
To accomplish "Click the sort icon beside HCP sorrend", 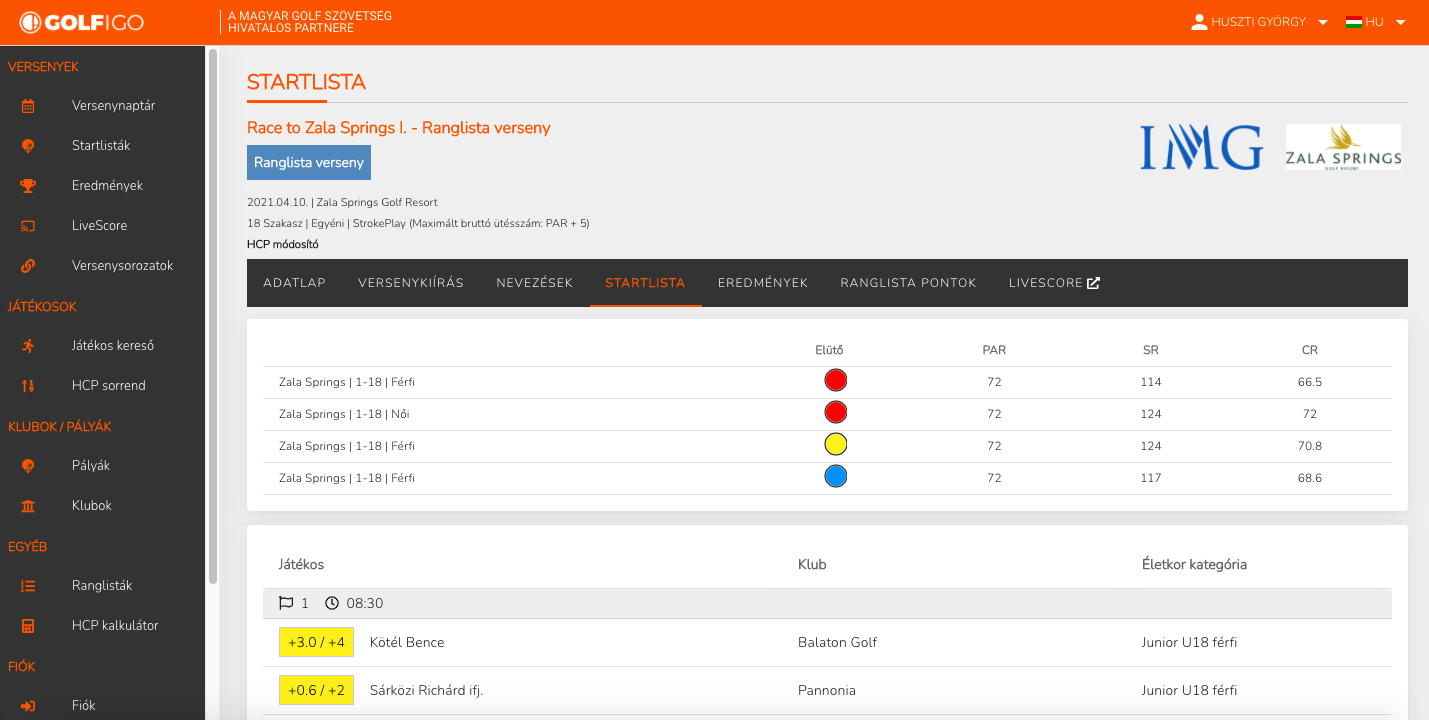I will (28, 386).
